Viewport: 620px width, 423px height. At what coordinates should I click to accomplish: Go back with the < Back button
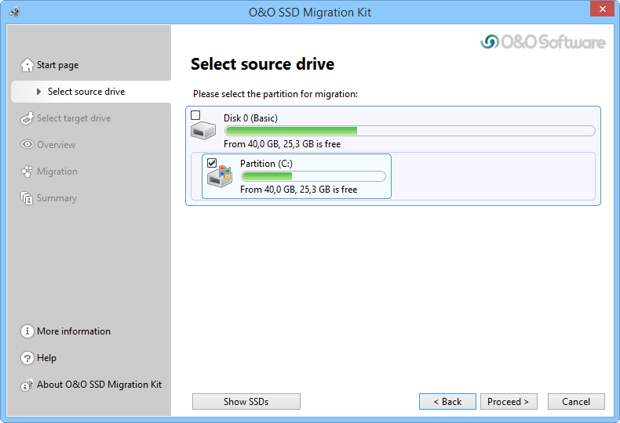coord(447,401)
